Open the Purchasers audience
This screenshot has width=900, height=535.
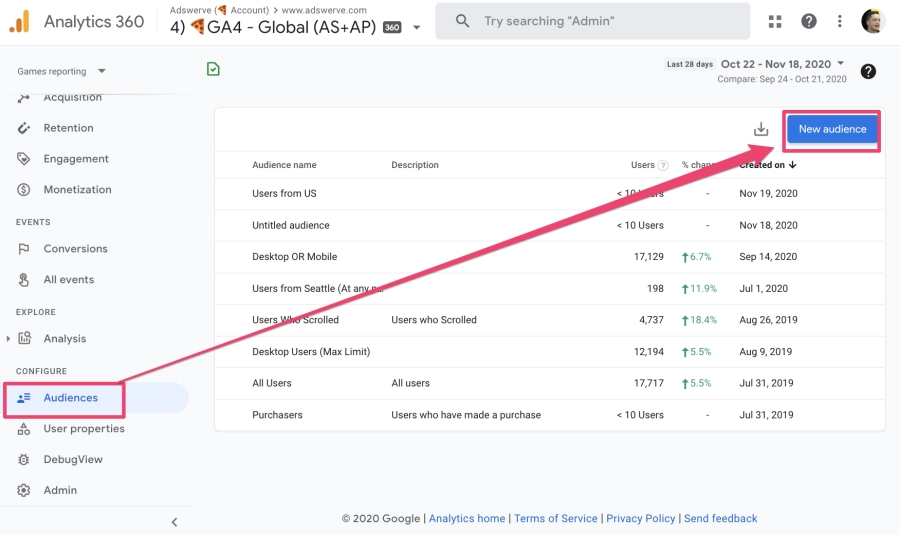pos(277,414)
